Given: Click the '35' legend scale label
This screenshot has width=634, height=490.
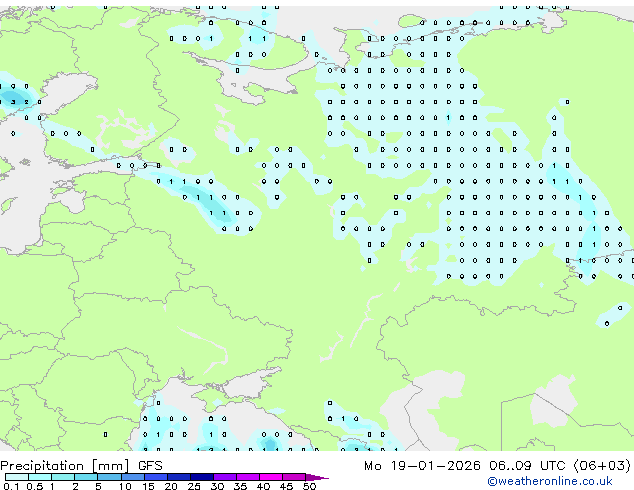Looking at the screenshot, I should (x=240, y=486).
